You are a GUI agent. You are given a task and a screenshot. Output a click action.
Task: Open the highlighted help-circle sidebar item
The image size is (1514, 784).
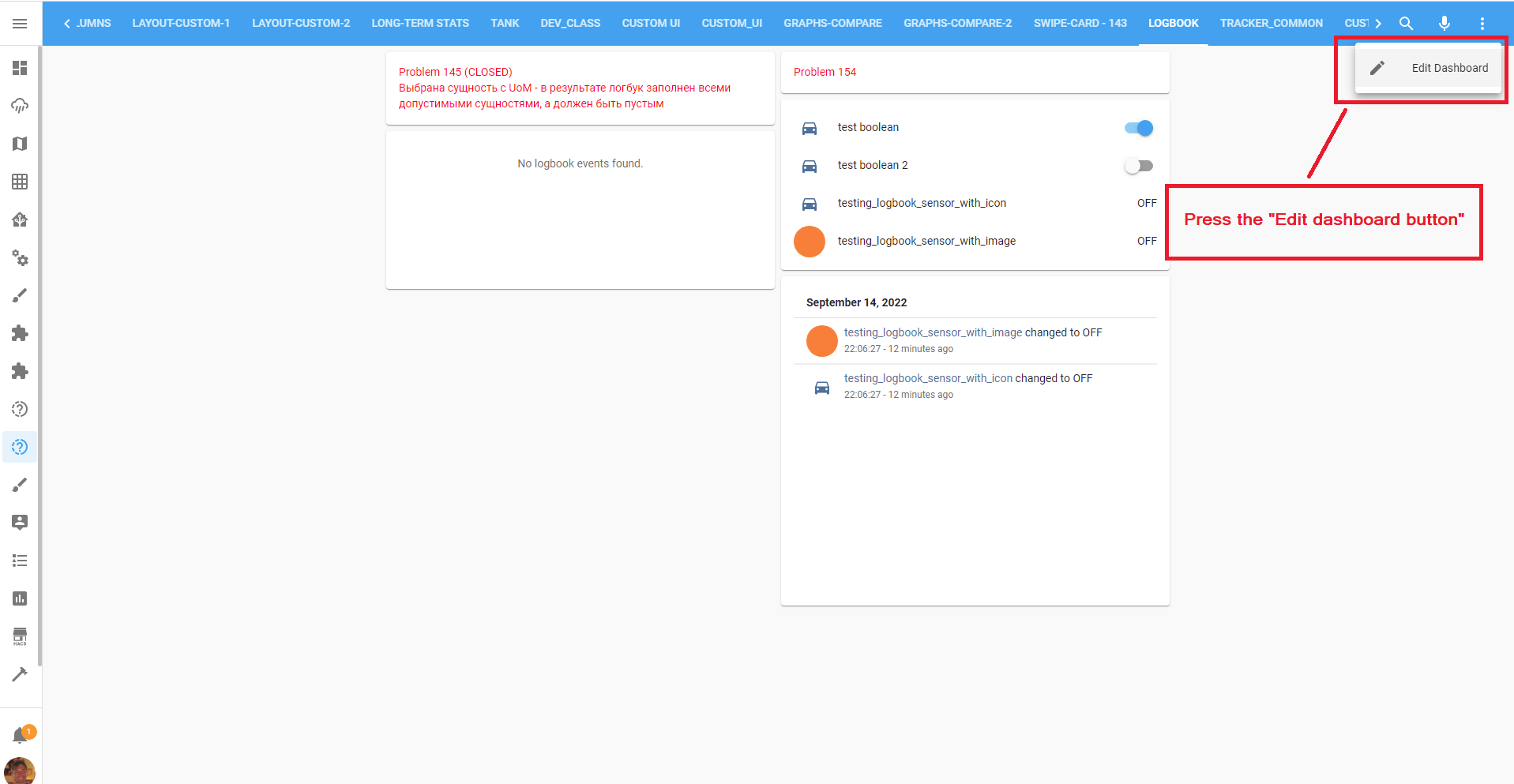[x=20, y=447]
